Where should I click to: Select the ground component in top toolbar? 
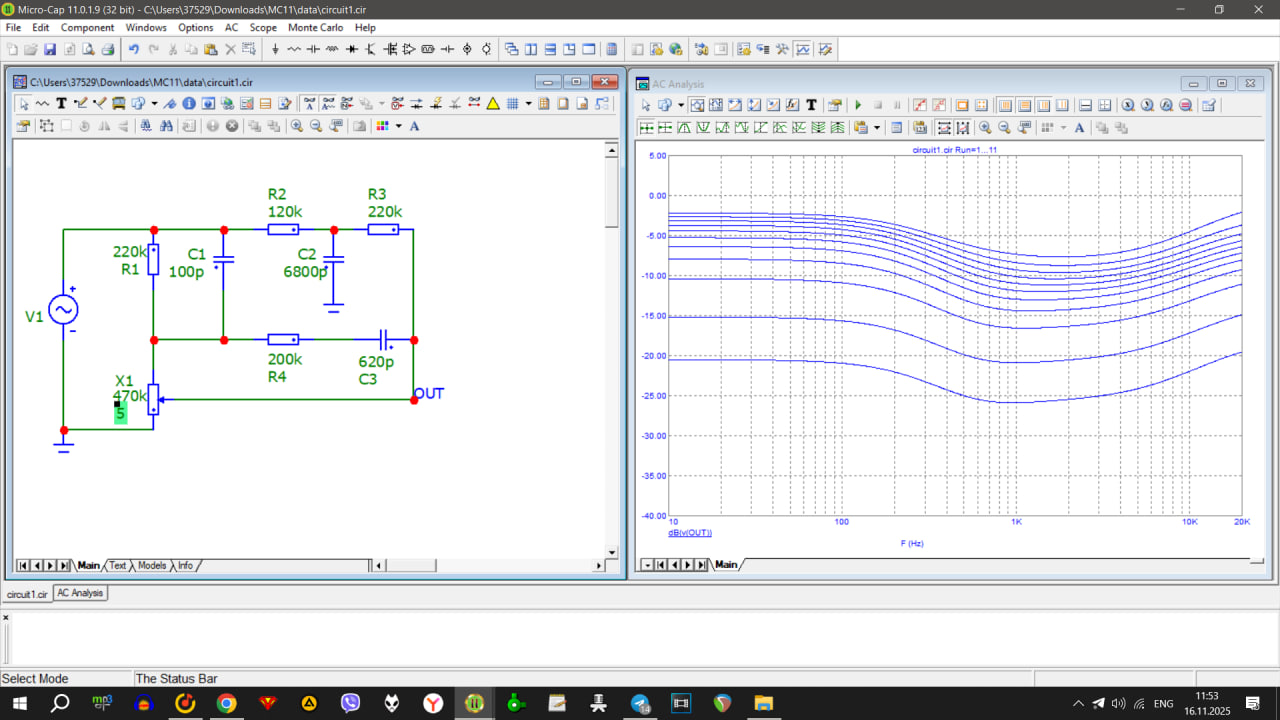275,49
